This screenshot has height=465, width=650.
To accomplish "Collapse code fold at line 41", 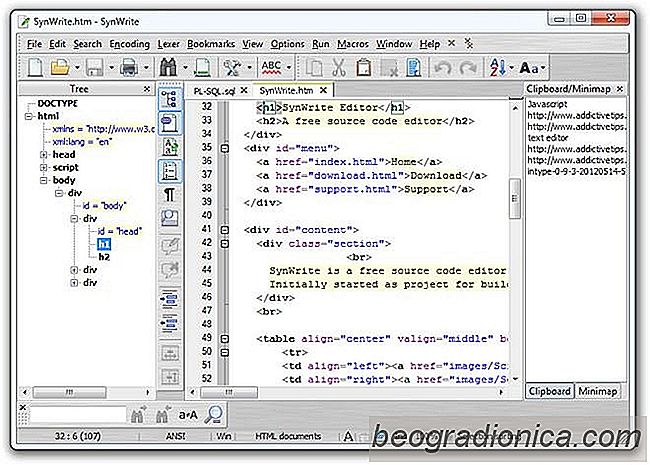I will pos(224,230).
